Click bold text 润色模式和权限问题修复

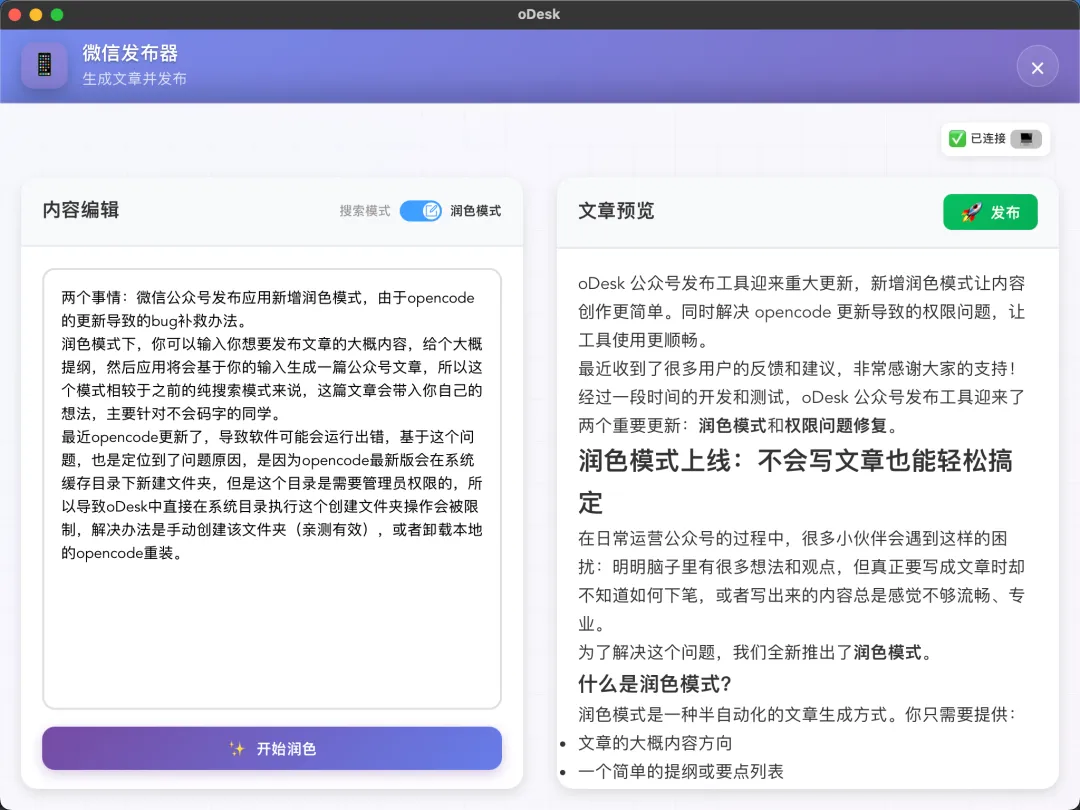click(x=792, y=426)
